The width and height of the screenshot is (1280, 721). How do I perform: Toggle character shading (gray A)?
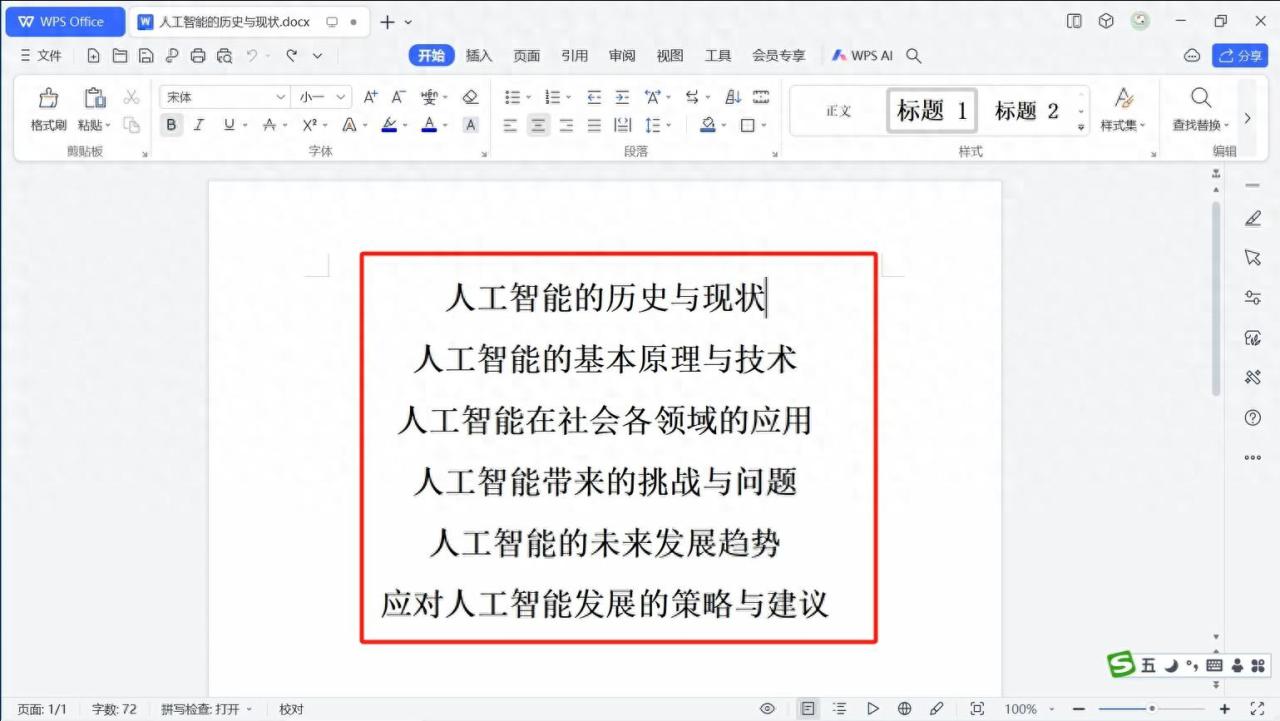pyautogui.click(x=471, y=125)
